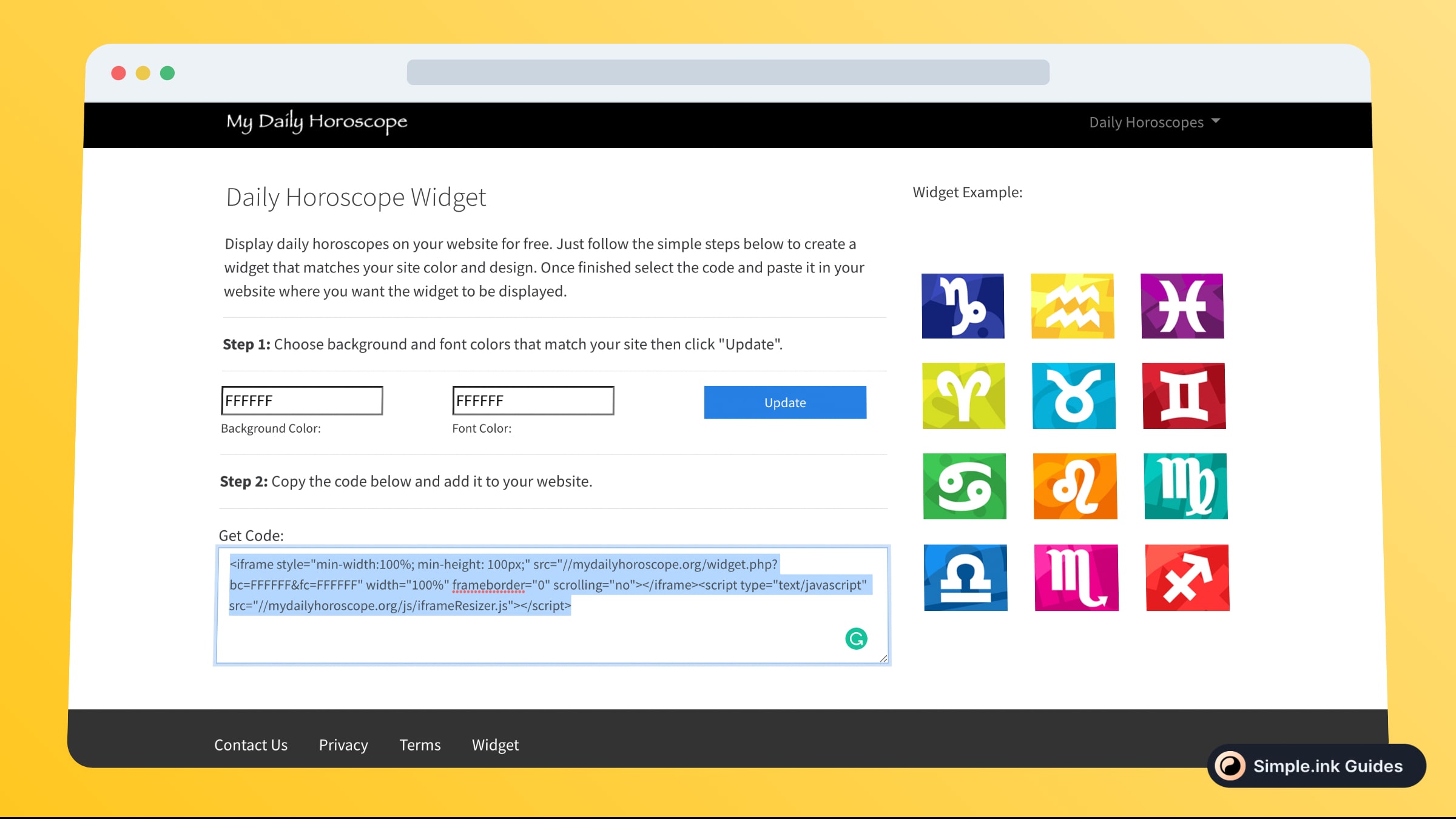Choose the Scorpio zodiac icon

click(1077, 578)
